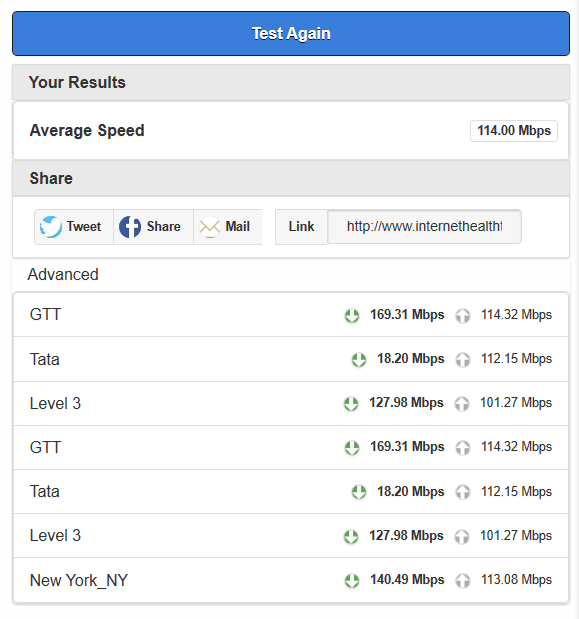579x619 pixels.
Task: Click the second GTT row upload icon
Action: [x=463, y=448]
